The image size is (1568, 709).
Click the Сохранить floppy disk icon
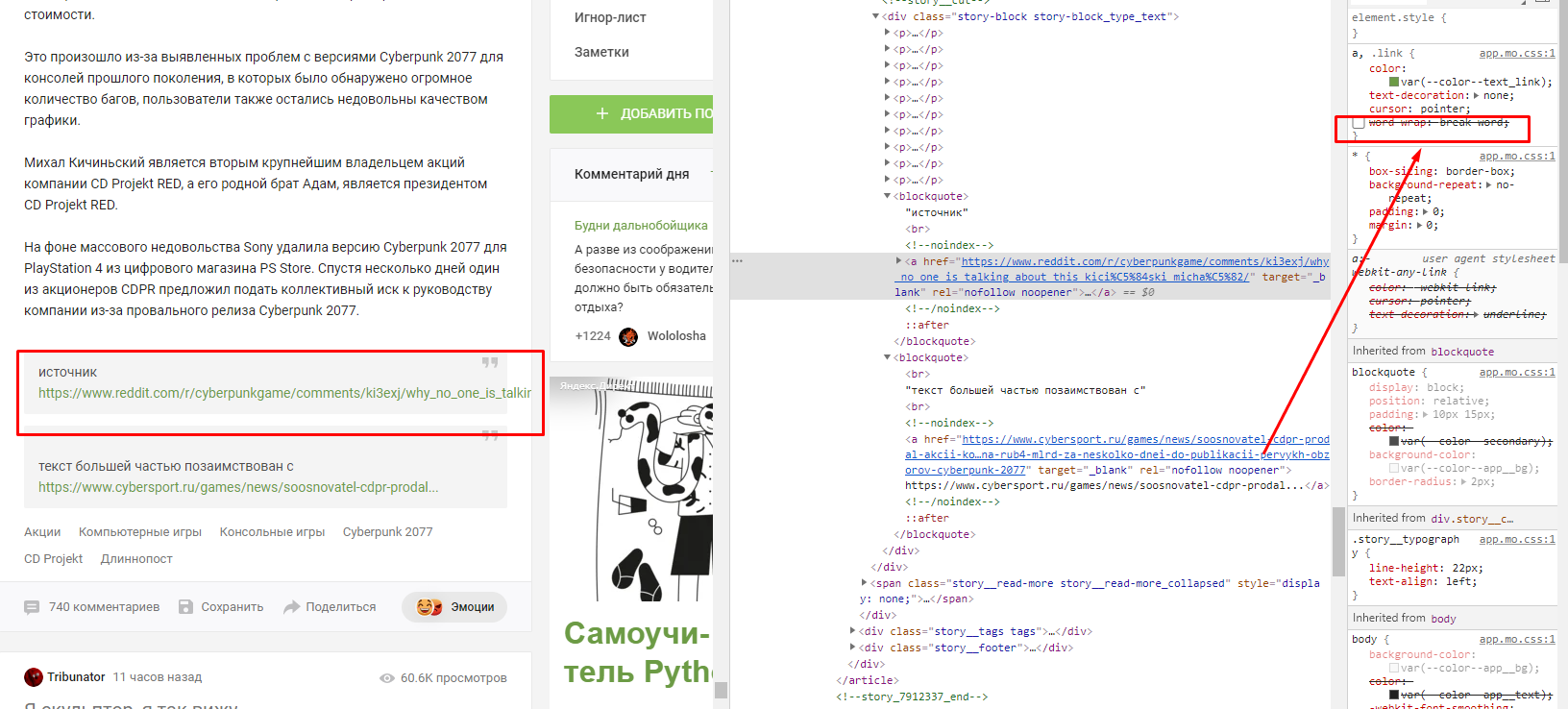coord(186,607)
